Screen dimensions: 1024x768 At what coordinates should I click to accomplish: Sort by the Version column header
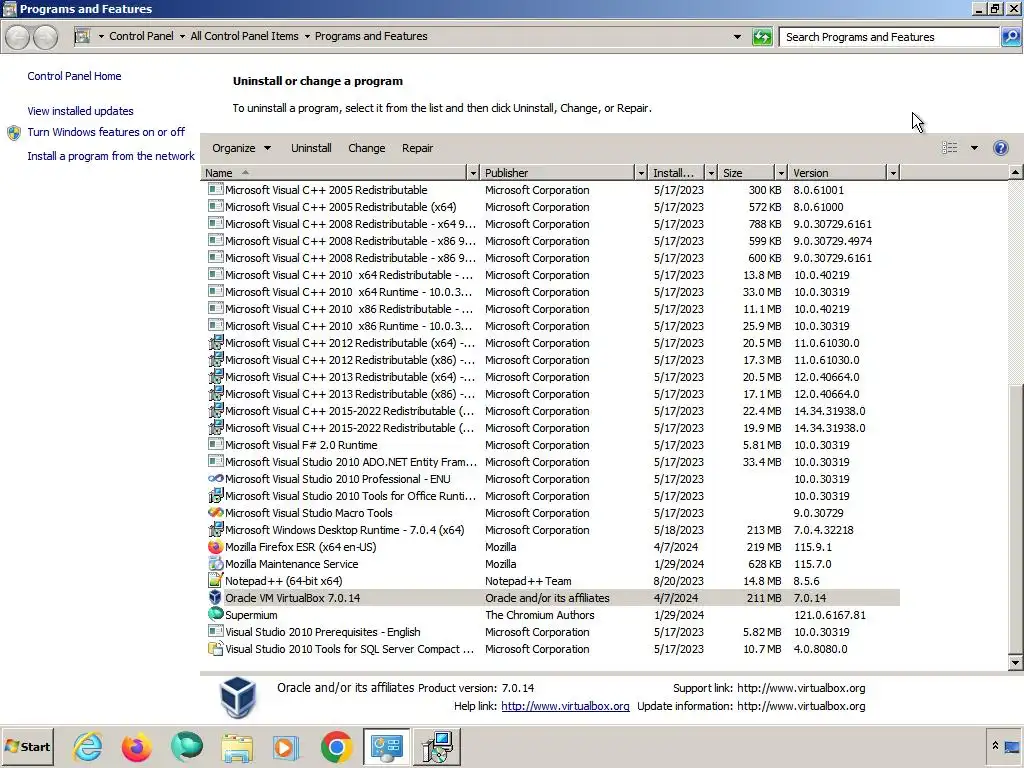pyautogui.click(x=837, y=173)
